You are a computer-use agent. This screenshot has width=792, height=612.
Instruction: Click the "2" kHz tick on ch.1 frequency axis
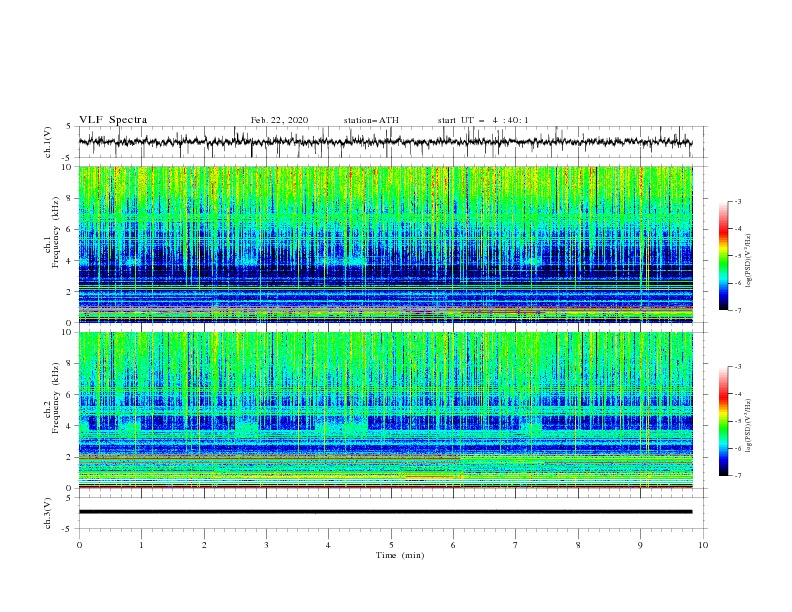pyautogui.click(x=69, y=292)
